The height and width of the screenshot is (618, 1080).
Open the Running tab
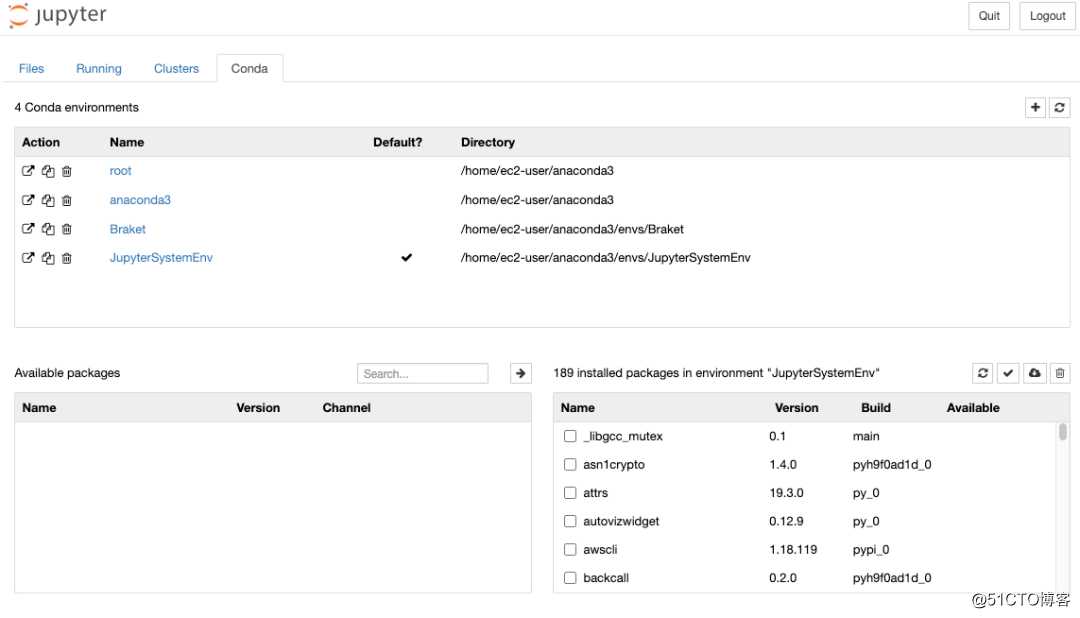click(98, 68)
